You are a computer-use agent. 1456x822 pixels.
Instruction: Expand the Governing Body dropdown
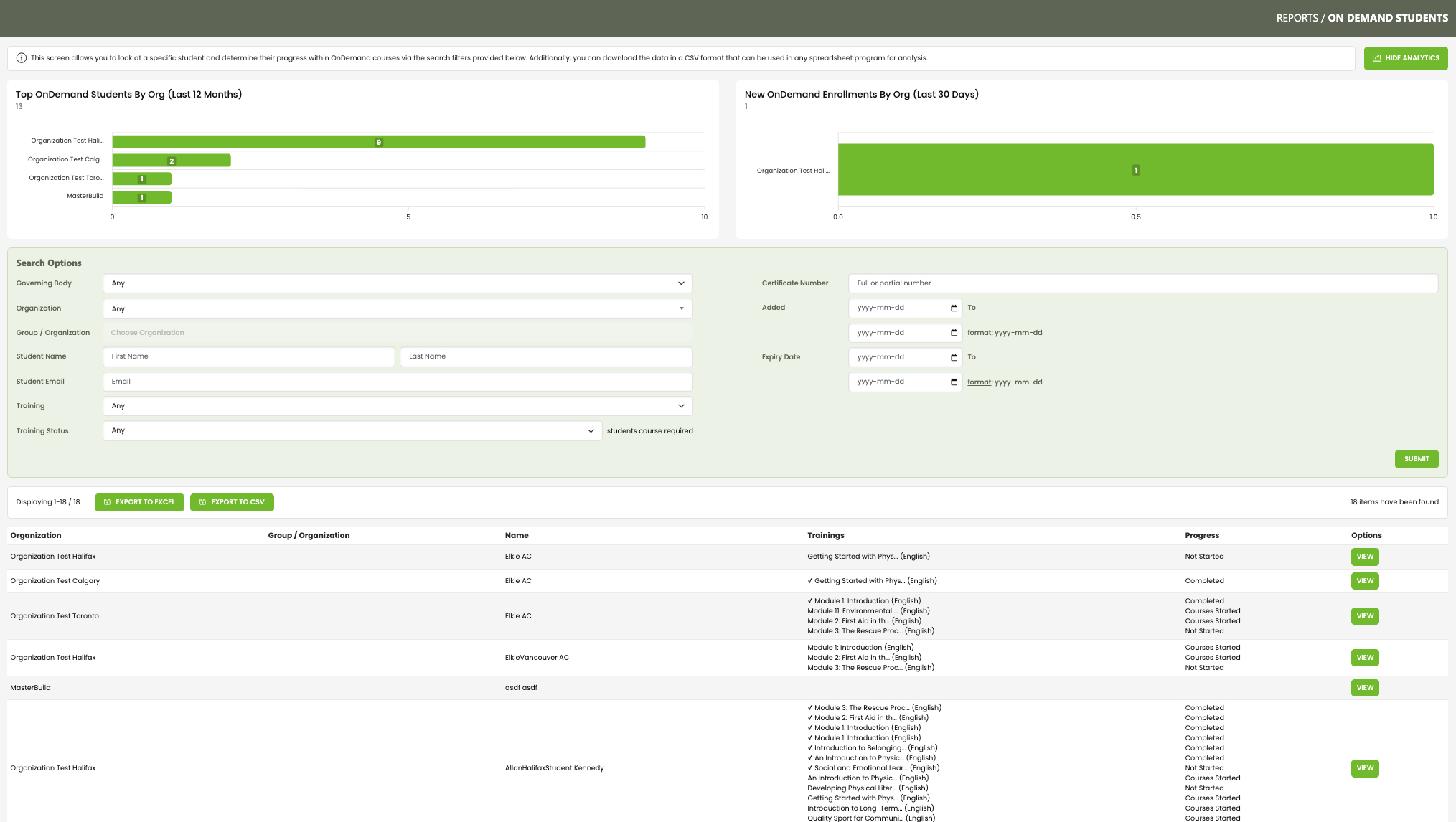(x=397, y=283)
